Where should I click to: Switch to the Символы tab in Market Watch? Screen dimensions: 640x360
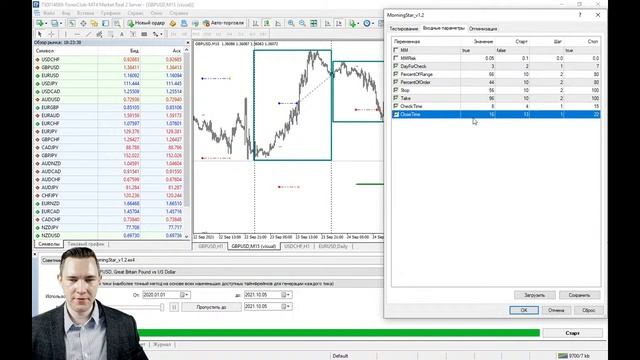49,244
